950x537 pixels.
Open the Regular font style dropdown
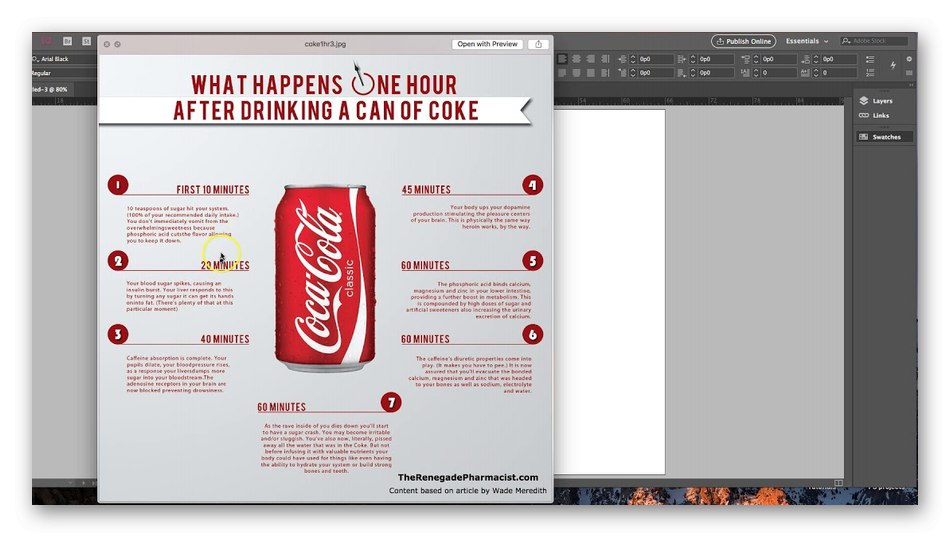(64, 73)
